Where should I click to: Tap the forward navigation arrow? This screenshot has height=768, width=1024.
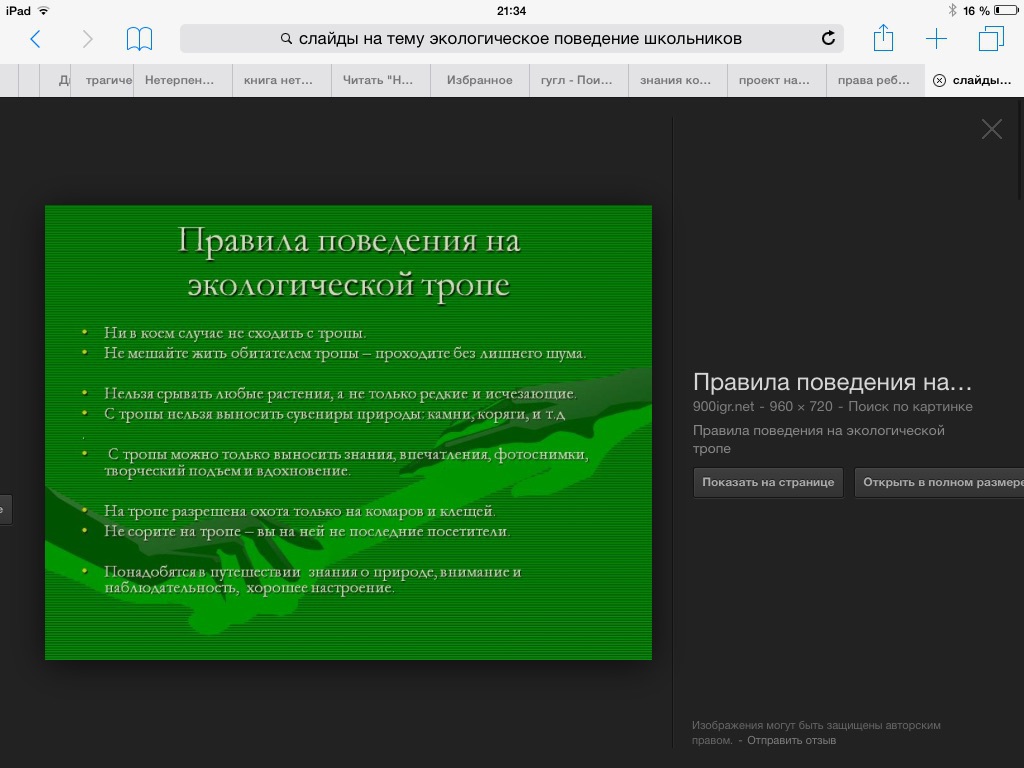point(88,39)
